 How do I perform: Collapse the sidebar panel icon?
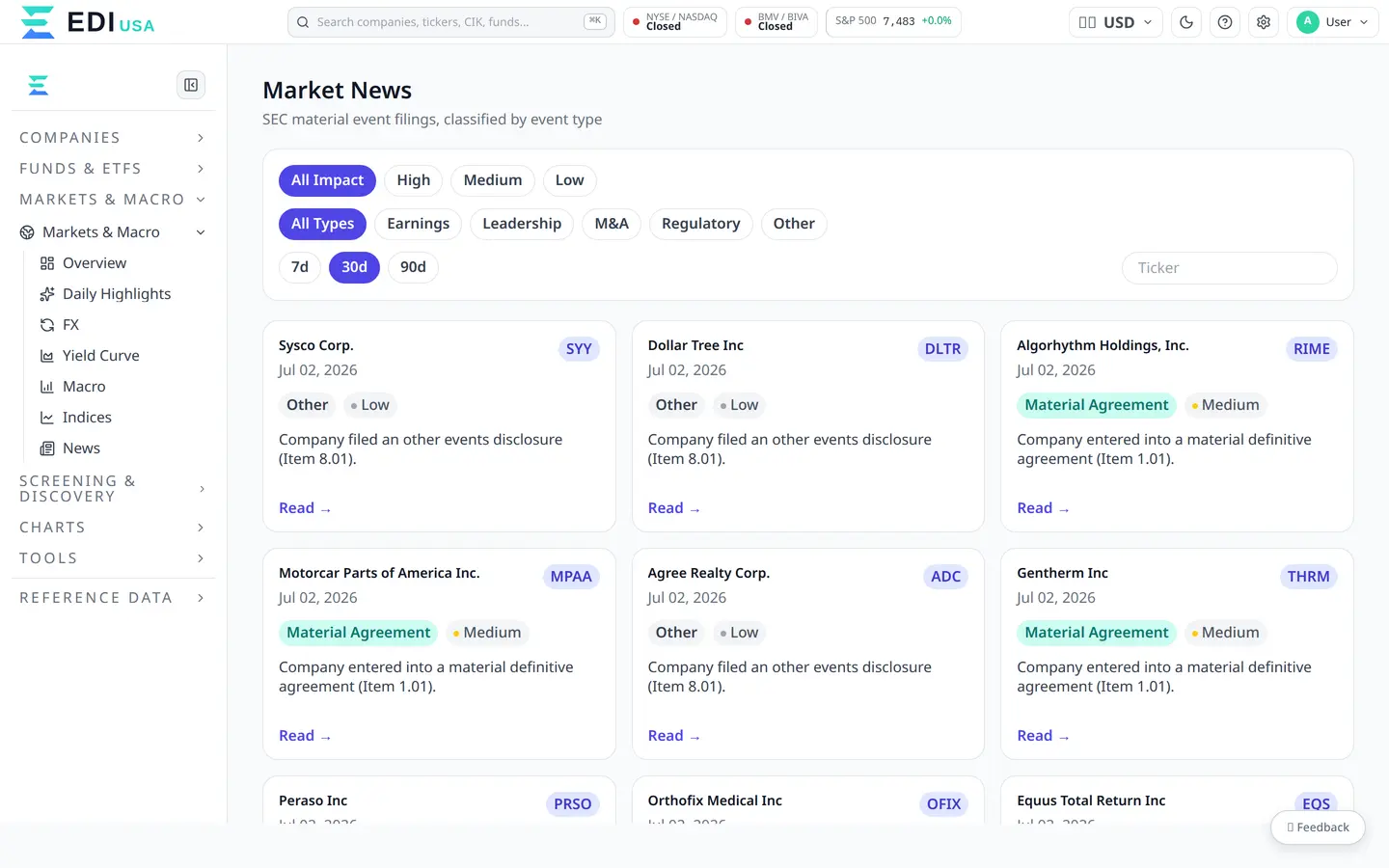(191, 85)
